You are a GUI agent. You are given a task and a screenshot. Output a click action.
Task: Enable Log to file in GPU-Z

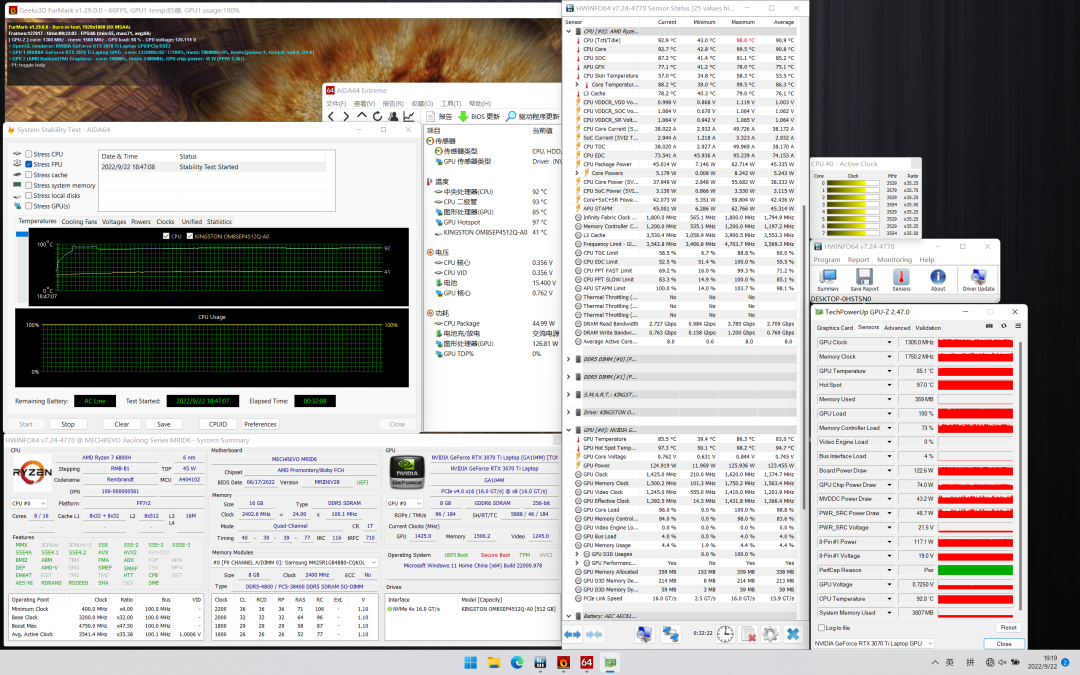[822, 627]
